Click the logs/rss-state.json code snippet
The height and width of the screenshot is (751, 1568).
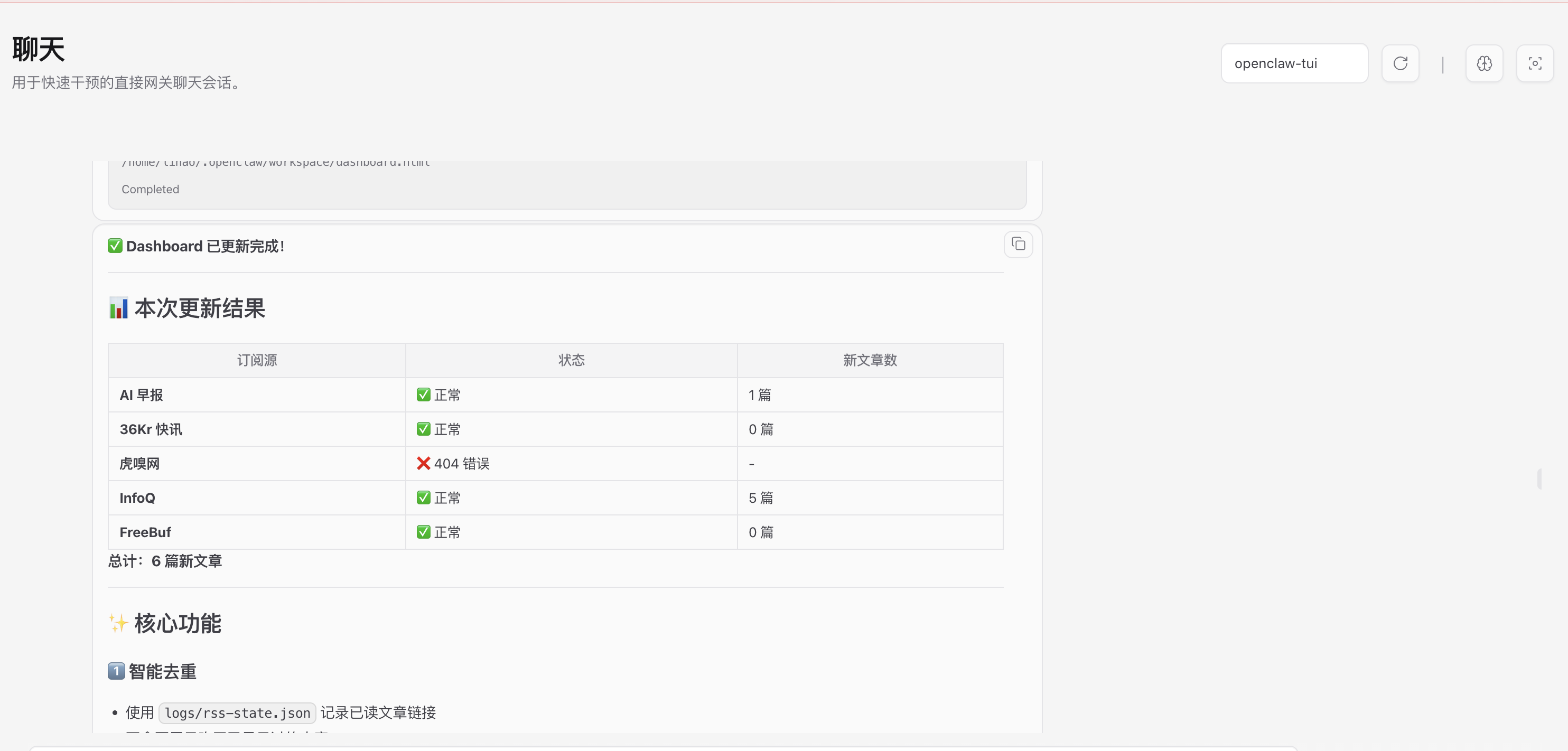[237, 714]
